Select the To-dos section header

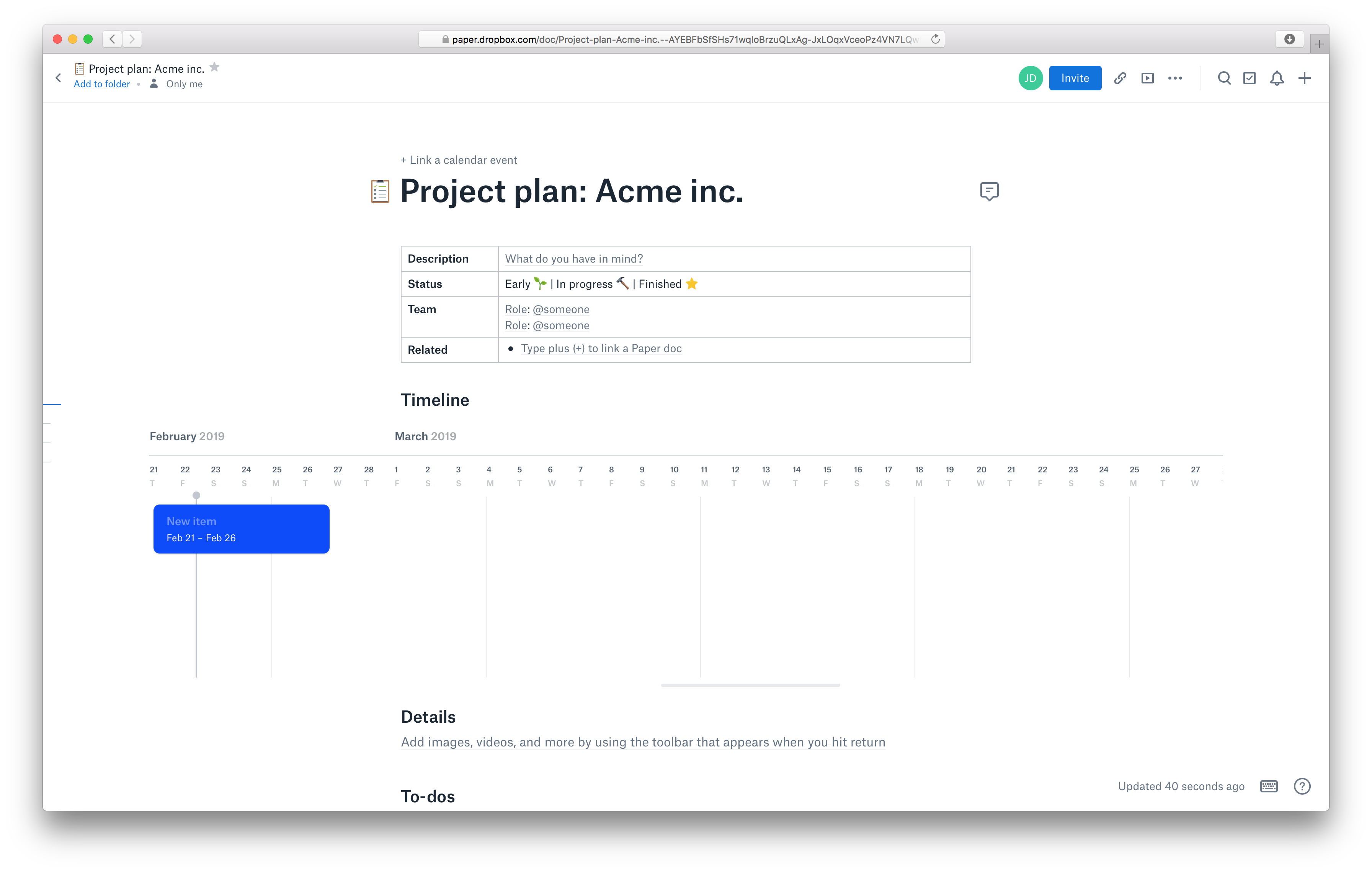428,795
